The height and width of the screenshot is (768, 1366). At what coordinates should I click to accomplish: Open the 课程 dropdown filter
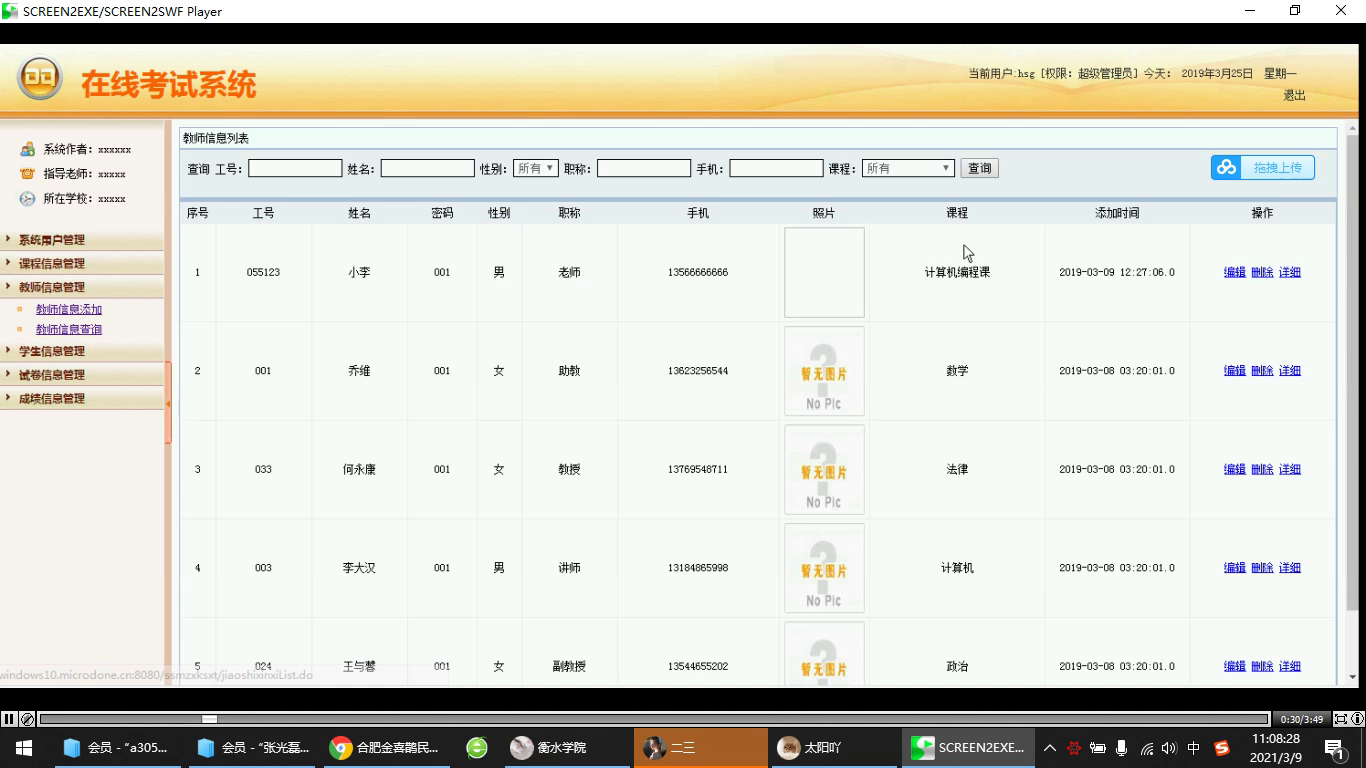tap(908, 168)
